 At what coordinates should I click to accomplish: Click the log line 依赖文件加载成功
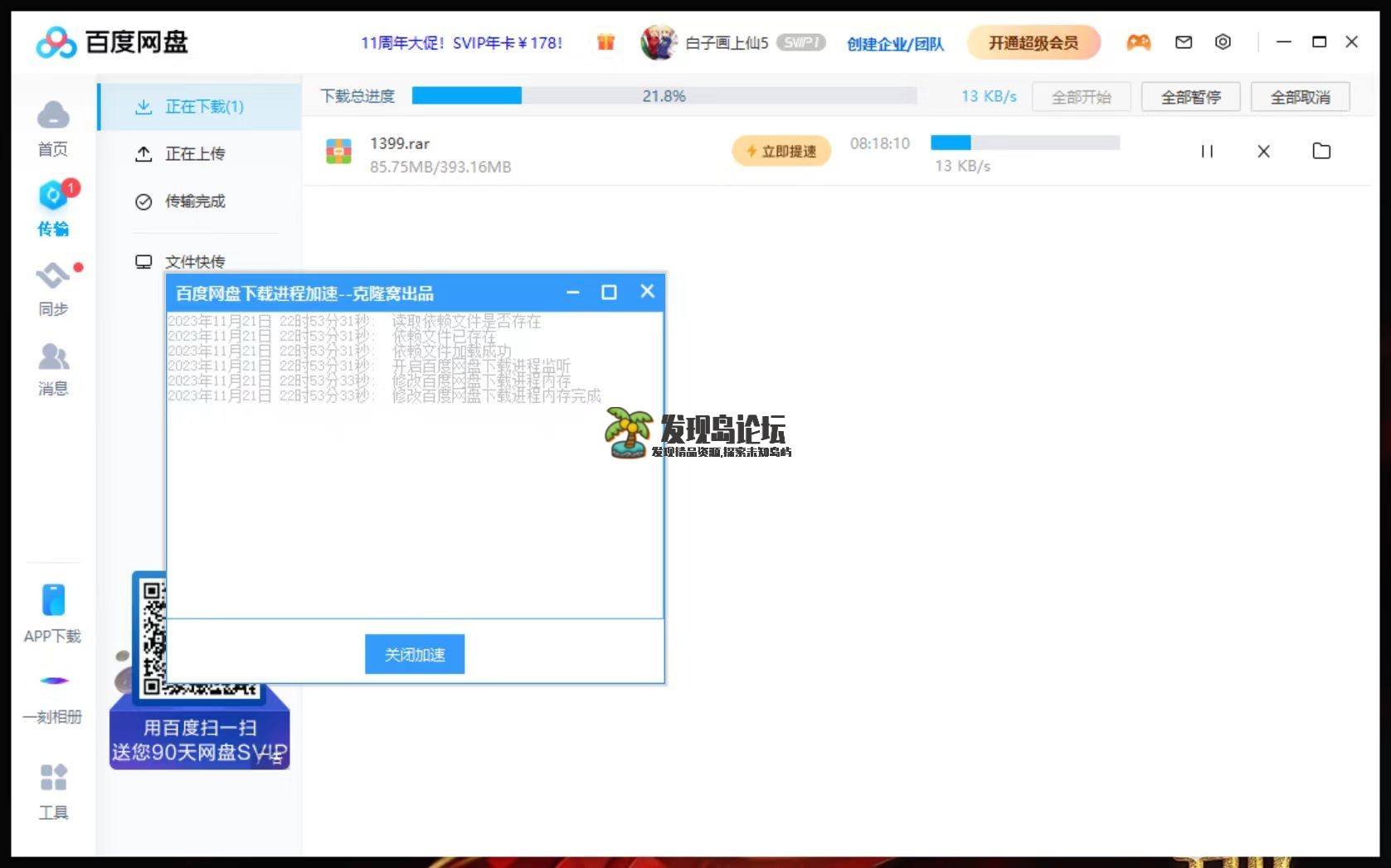[452, 351]
